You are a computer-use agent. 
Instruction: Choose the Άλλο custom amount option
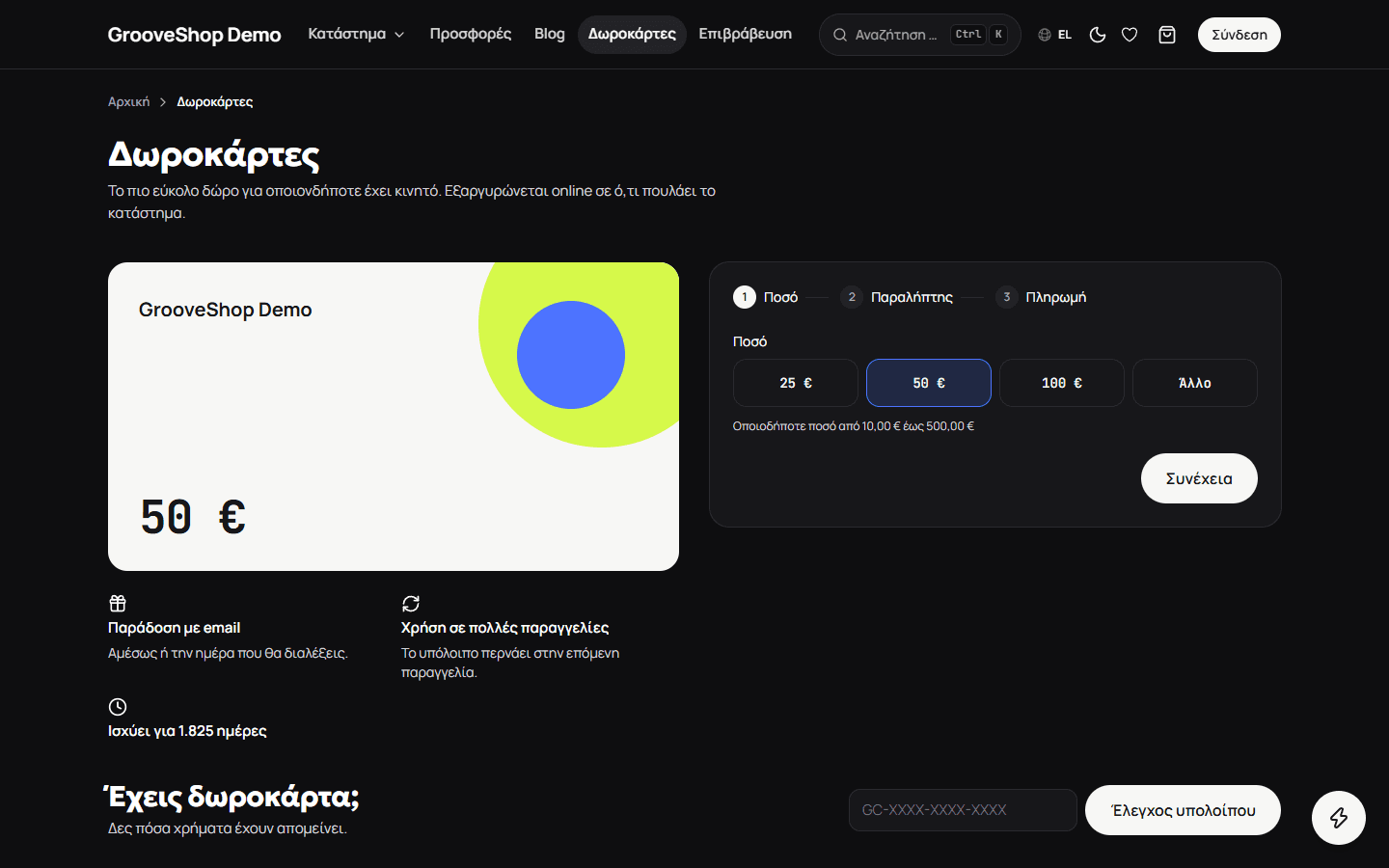click(x=1195, y=383)
